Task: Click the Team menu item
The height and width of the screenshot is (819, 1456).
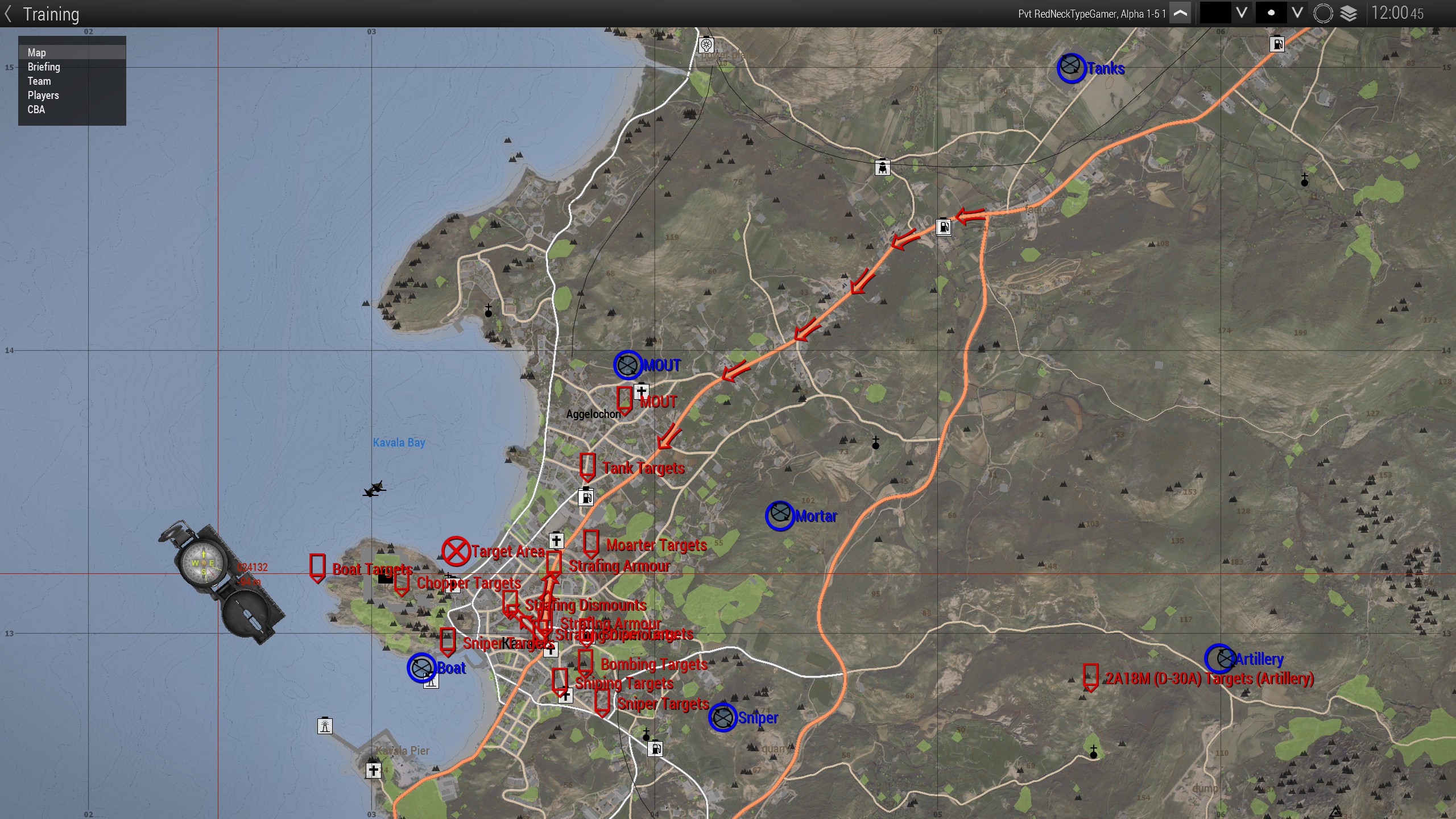Action: tap(39, 81)
